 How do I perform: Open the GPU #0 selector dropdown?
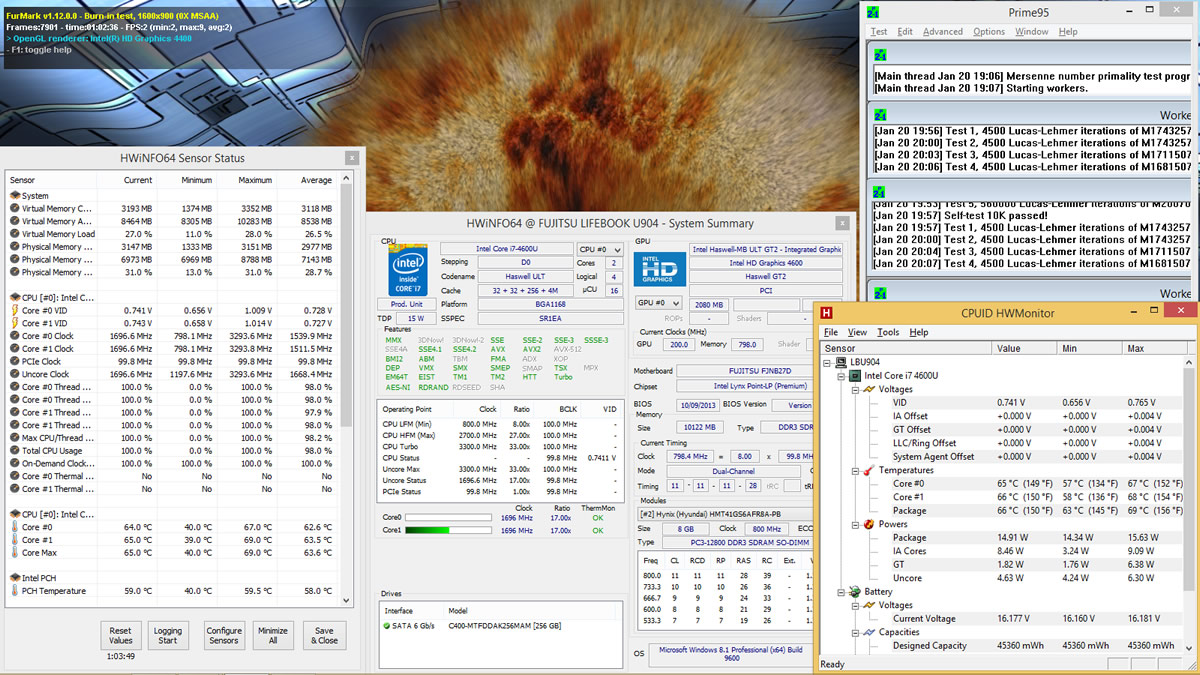660,303
